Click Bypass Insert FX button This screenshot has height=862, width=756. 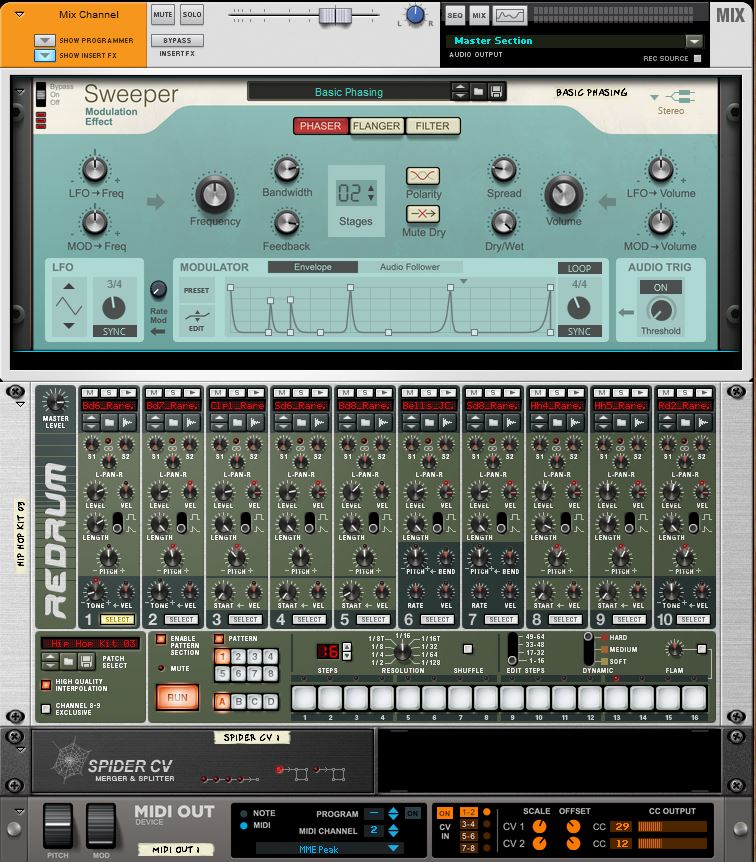(177, 40)
